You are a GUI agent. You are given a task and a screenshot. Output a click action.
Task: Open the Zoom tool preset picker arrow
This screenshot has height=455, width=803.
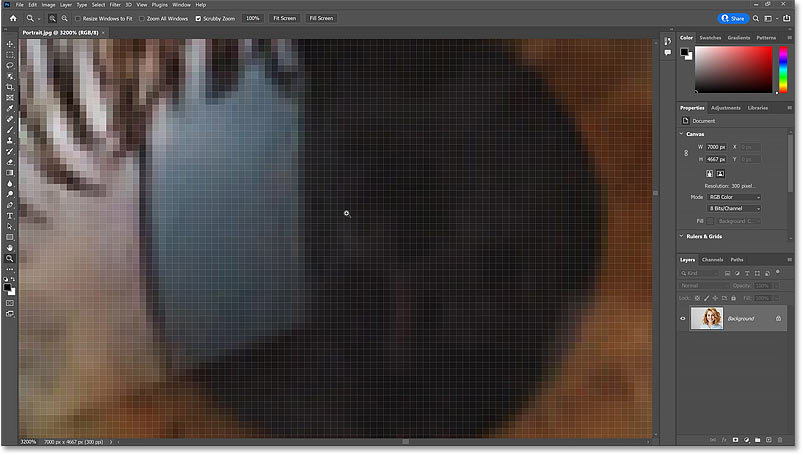click(x=39, y=19)
